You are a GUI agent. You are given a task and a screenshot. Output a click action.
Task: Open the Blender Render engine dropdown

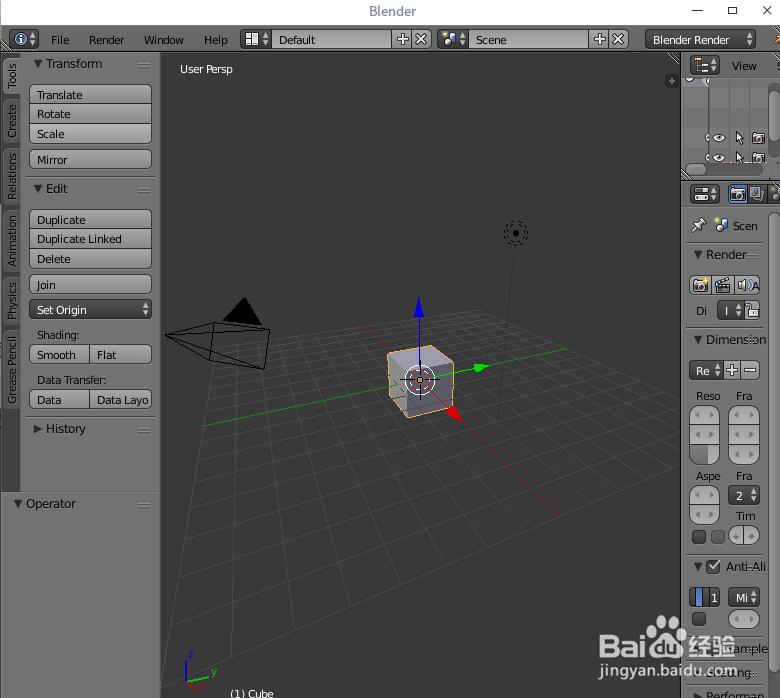point(700,39)
